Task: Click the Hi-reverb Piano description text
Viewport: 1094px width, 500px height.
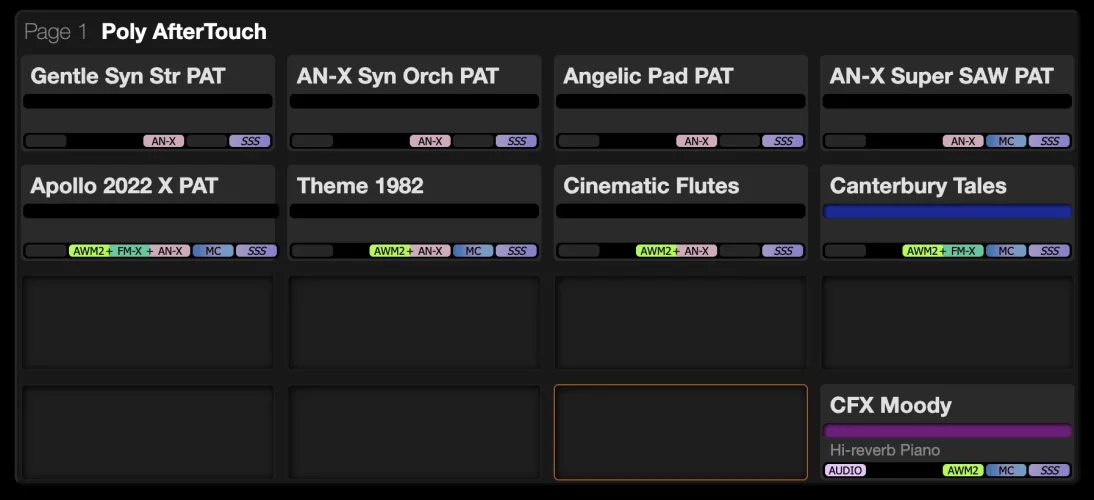Action: coord(885,450)
